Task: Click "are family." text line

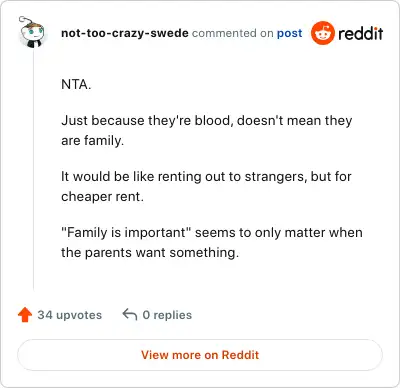Action: coord(92,141)
